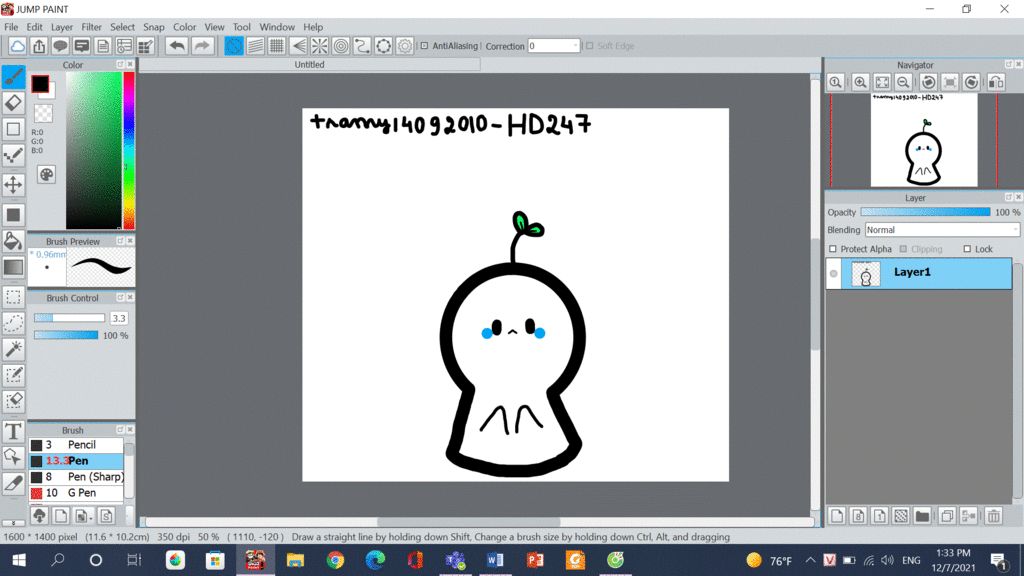The image size is (1024, 576).
Task: Zoom out using the Navigator magnifier minus
Action: pyautogui.click(x=903, y=82)
